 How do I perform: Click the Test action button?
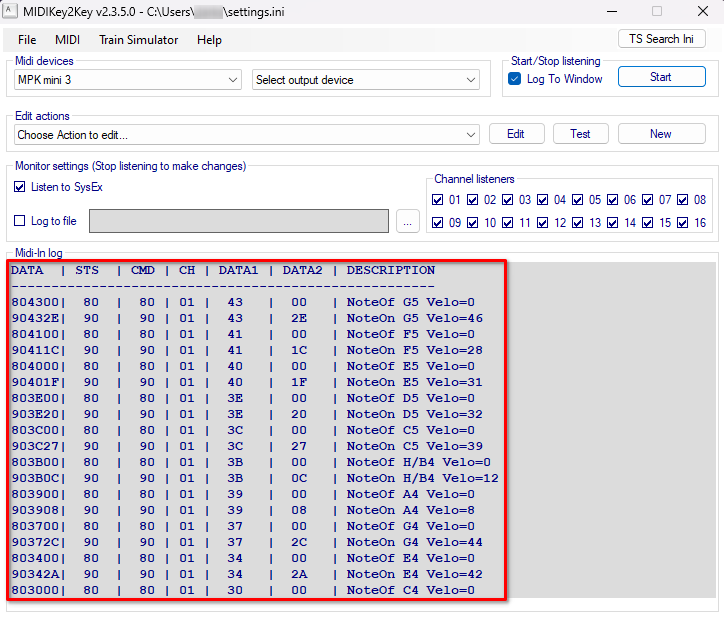pos(580,134)
